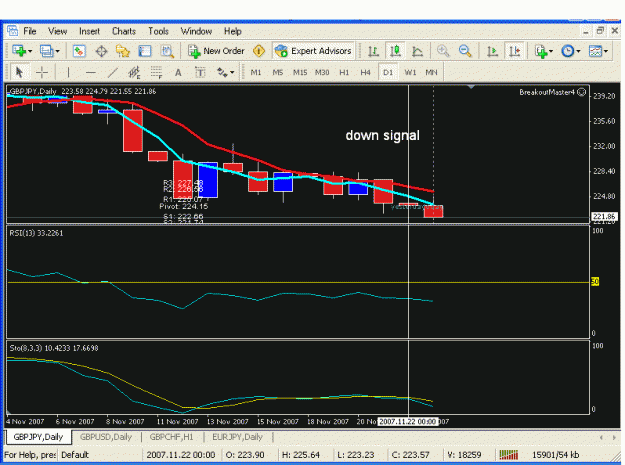Open the New Chart dropdown arrow
625x465 pixels.
coord(30,51)
